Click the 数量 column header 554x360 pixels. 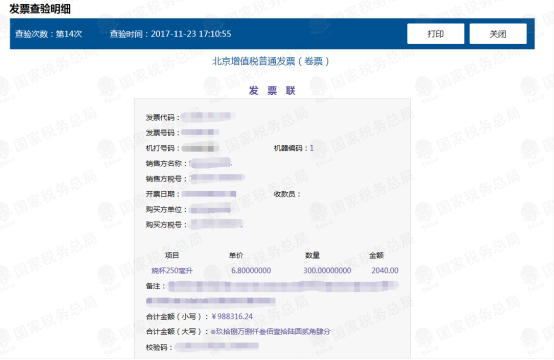(312, 255)
